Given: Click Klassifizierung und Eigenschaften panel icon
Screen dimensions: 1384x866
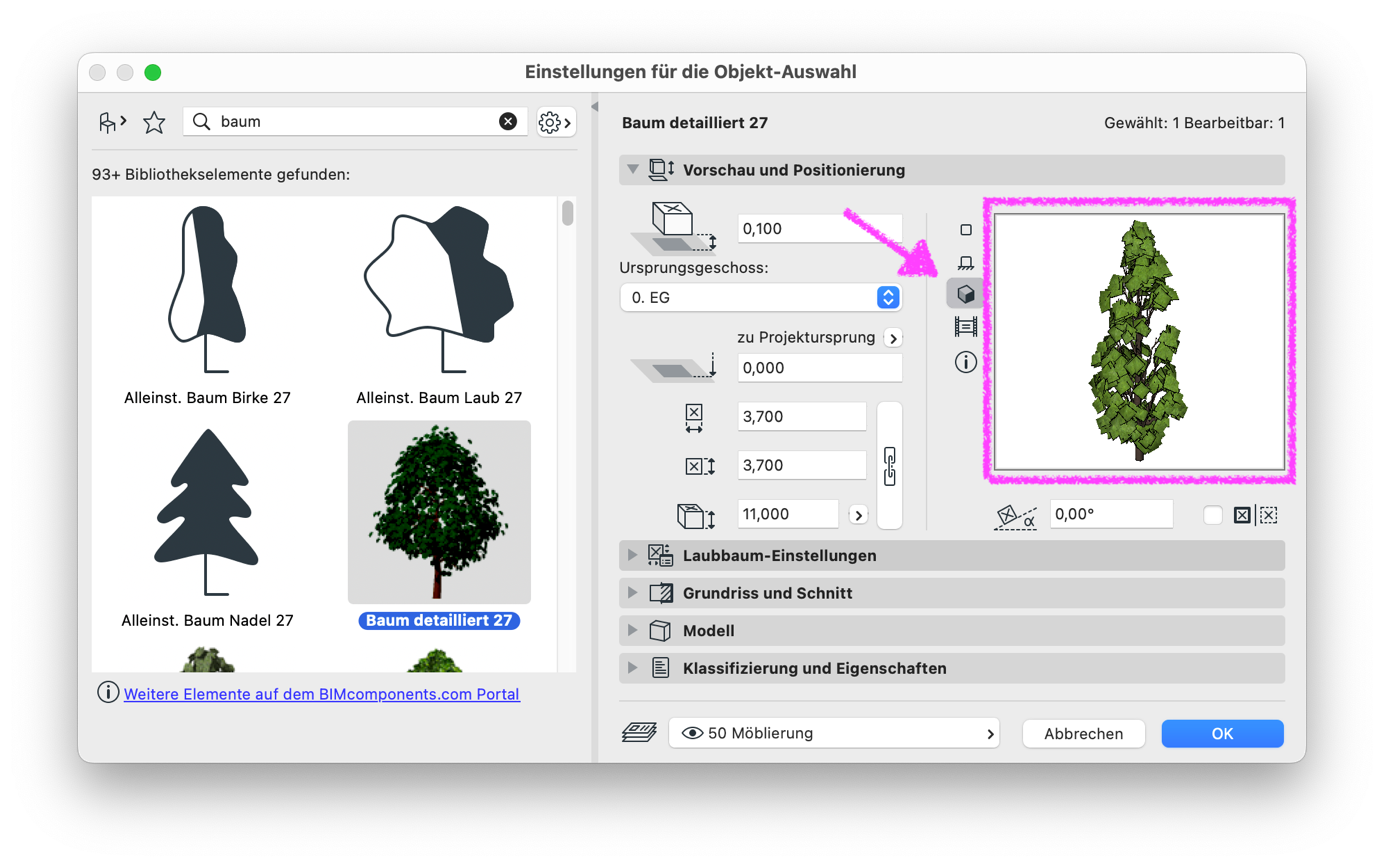Looking at the screenshot, I should 660,668.
